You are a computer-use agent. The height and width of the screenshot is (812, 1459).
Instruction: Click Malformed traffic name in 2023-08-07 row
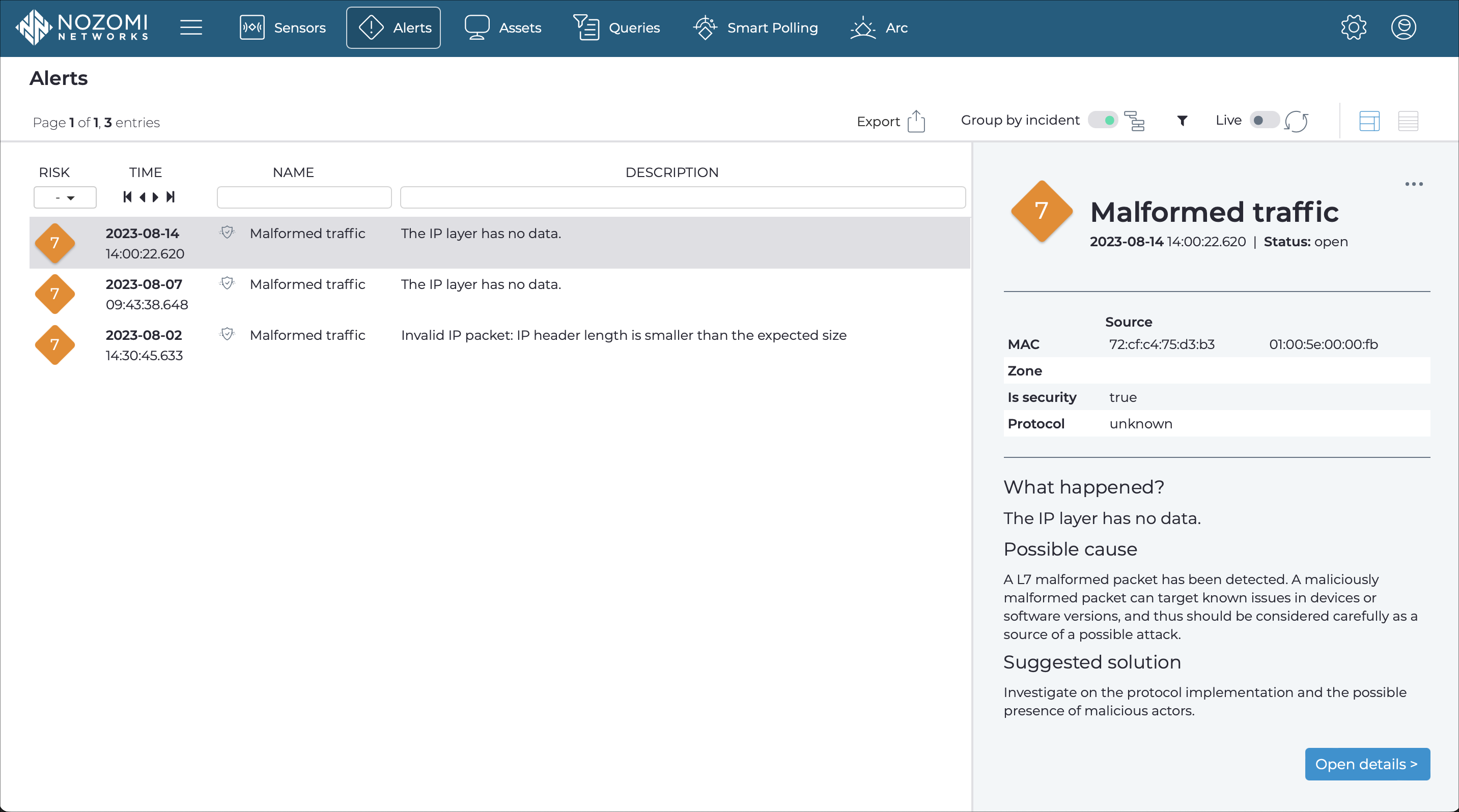[307, 284]
